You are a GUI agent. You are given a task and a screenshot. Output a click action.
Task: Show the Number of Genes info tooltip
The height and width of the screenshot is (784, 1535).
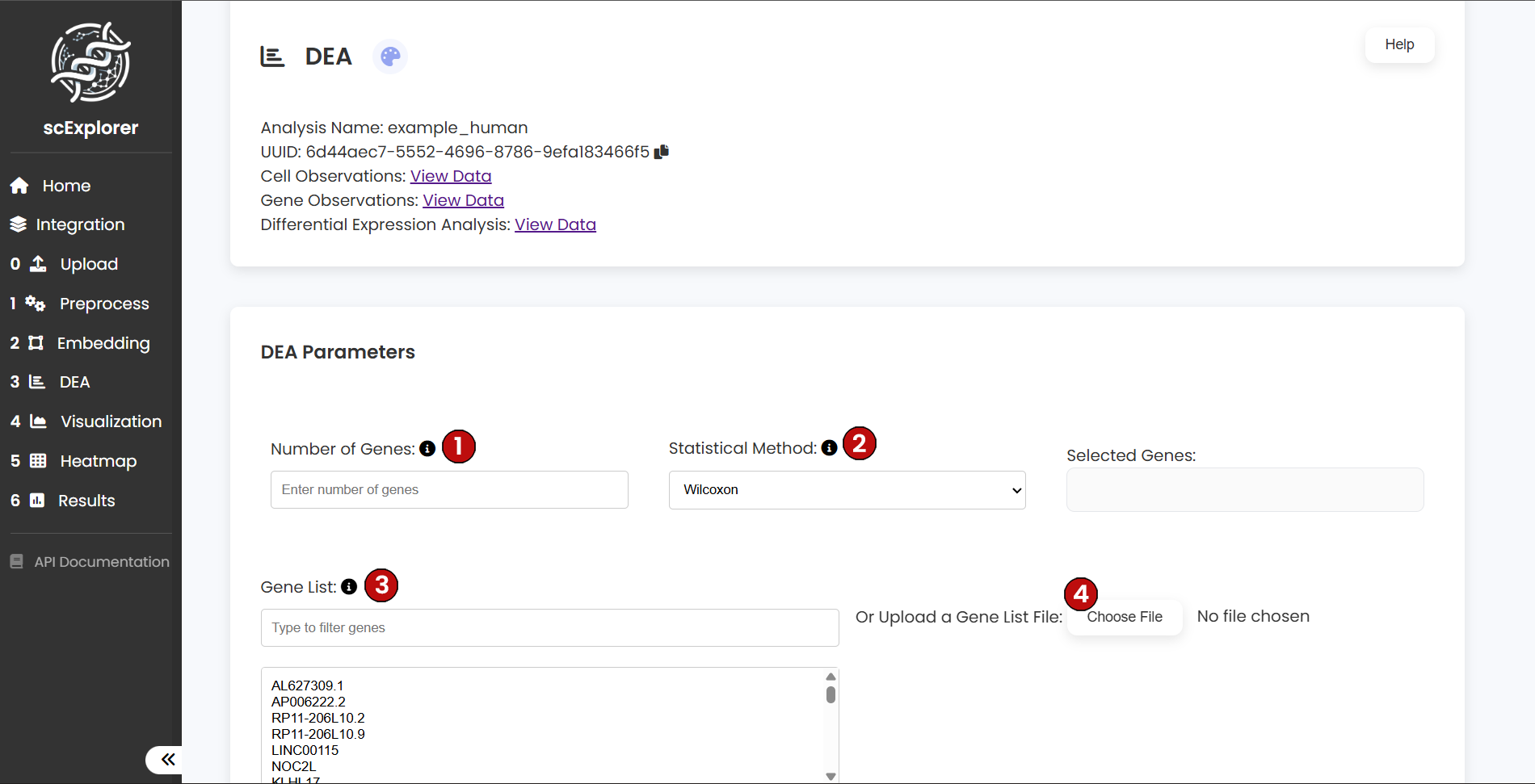(427, 449)
